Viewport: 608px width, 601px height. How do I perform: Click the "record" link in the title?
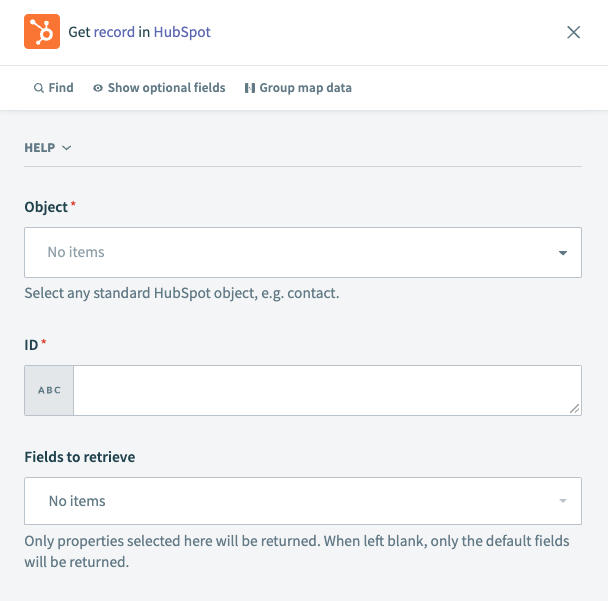pyautogui.click(x=114, y=32)
